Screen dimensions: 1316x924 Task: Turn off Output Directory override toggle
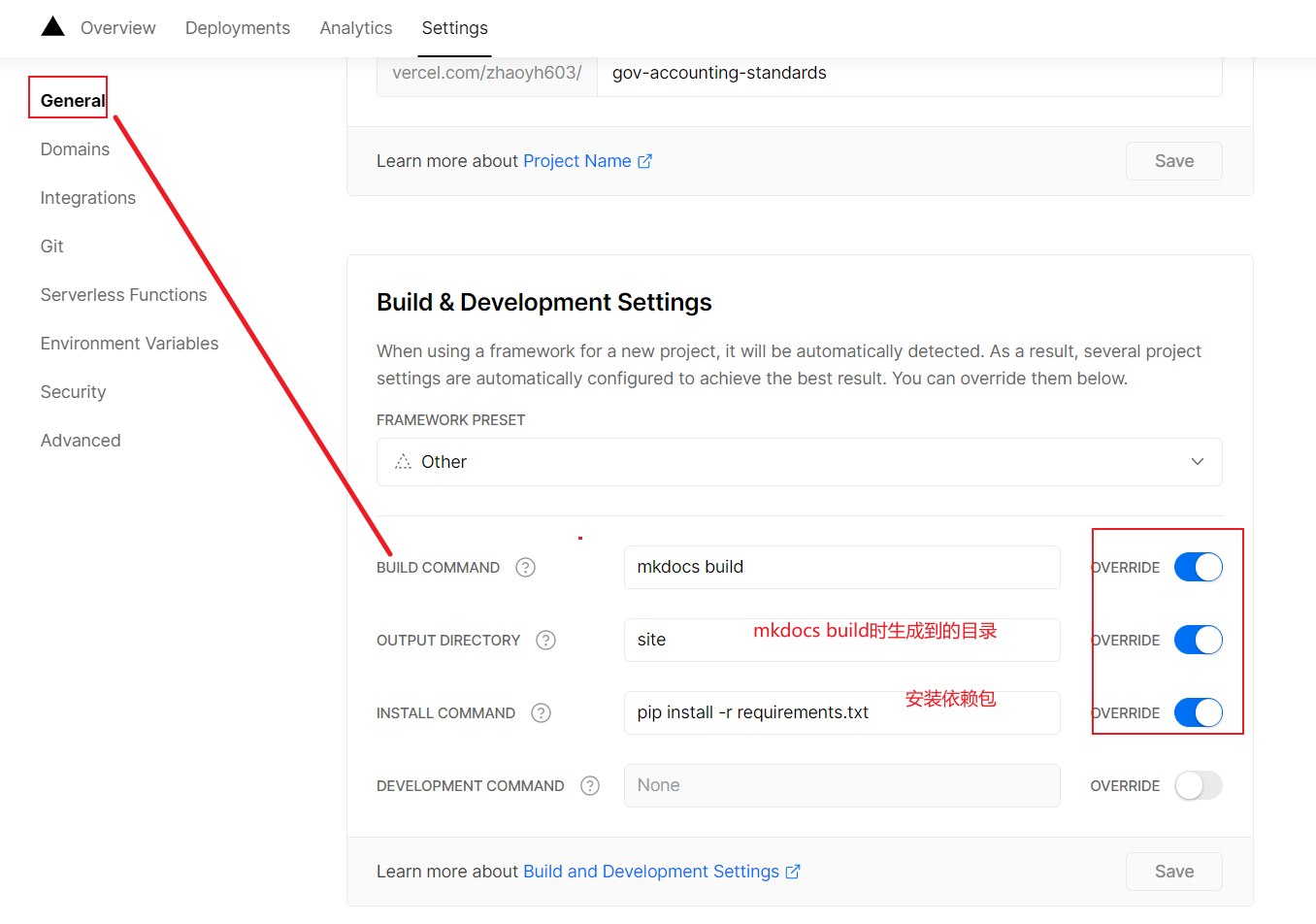1198,641
